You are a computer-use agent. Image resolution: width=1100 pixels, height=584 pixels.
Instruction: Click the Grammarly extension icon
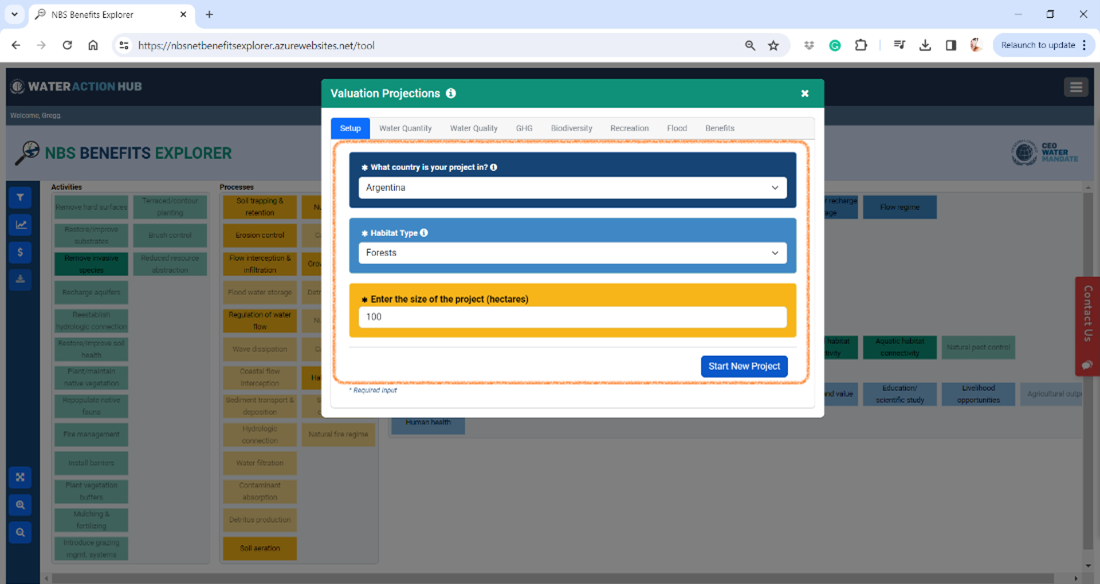835,45
